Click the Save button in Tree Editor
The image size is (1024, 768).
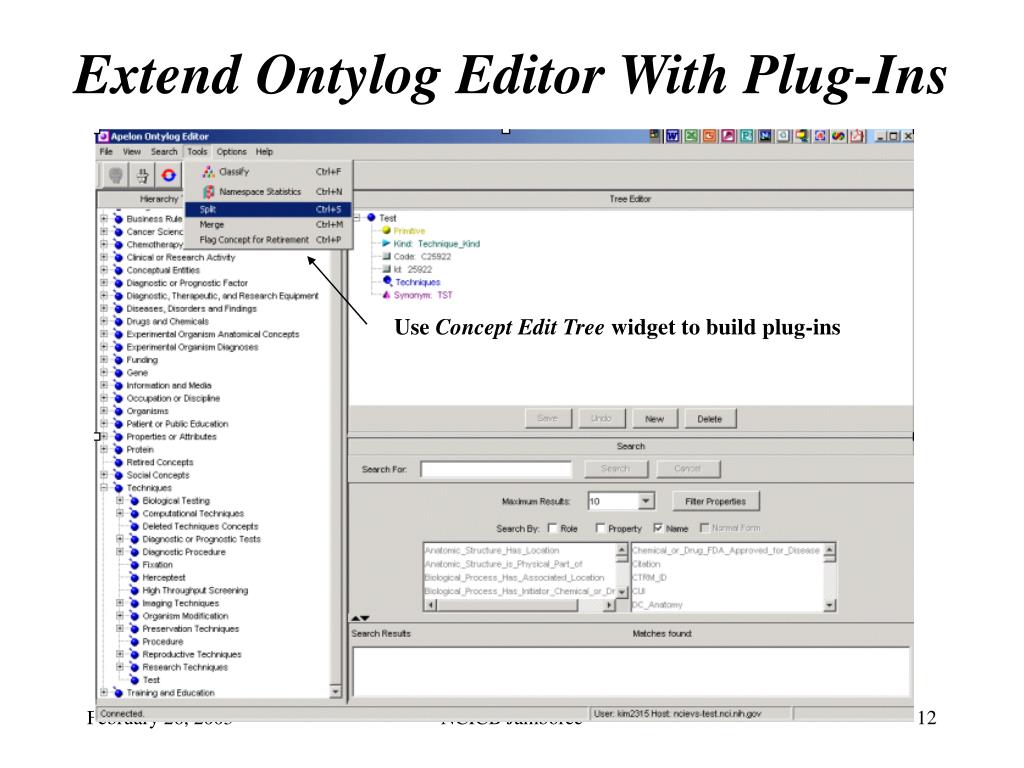[548, 419]
